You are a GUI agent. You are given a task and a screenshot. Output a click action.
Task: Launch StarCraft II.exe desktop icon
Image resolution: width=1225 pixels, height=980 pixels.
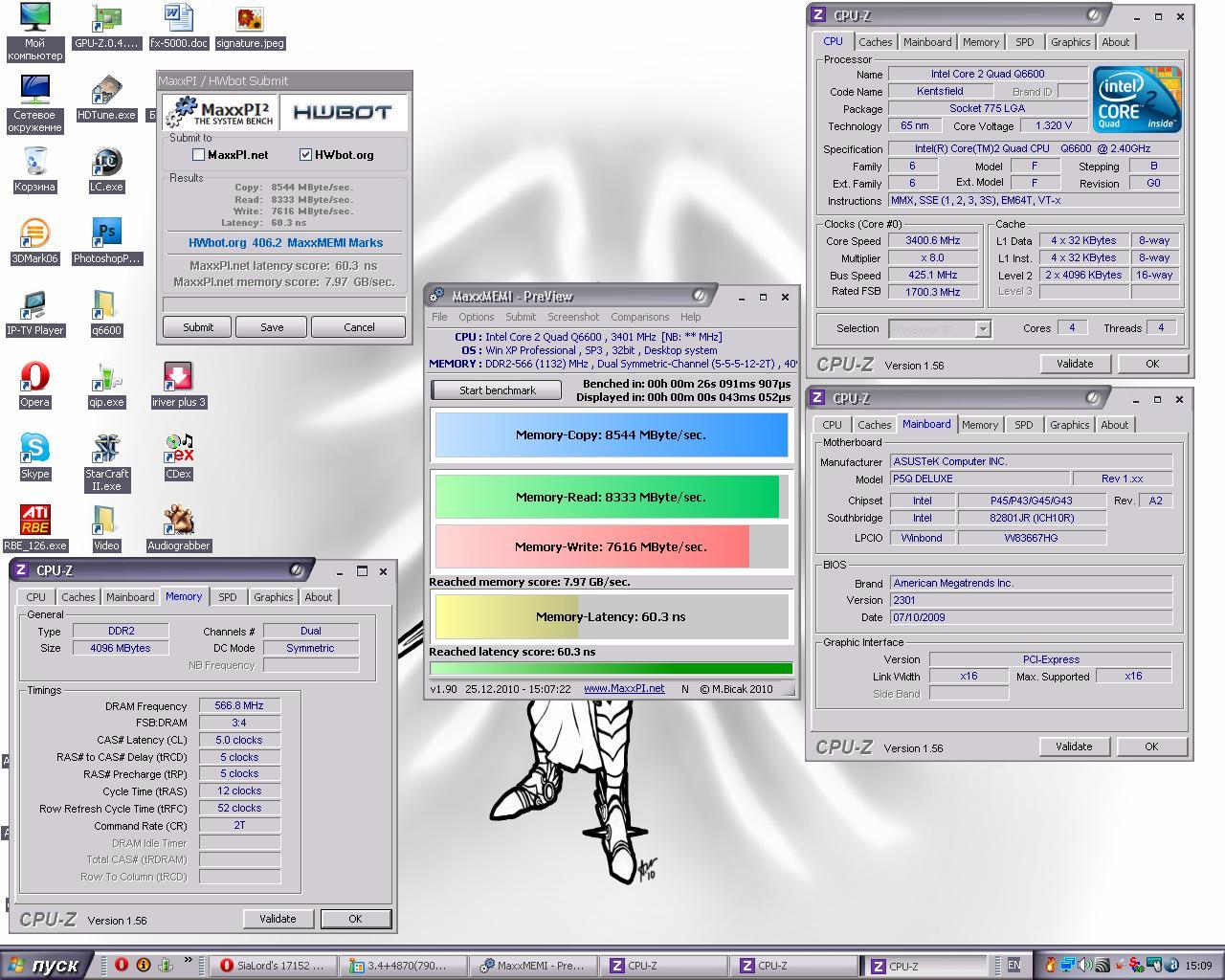click(x=106, y=462)
